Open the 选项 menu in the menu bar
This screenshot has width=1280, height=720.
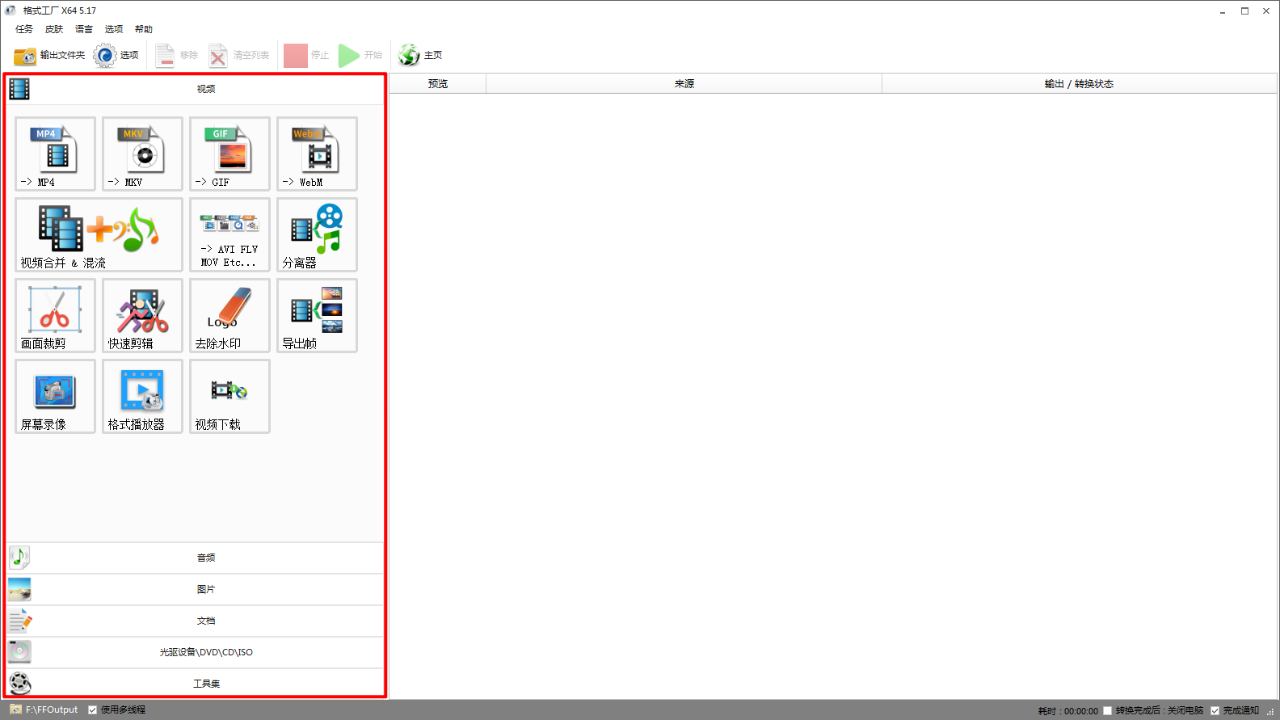coord(114,29)
